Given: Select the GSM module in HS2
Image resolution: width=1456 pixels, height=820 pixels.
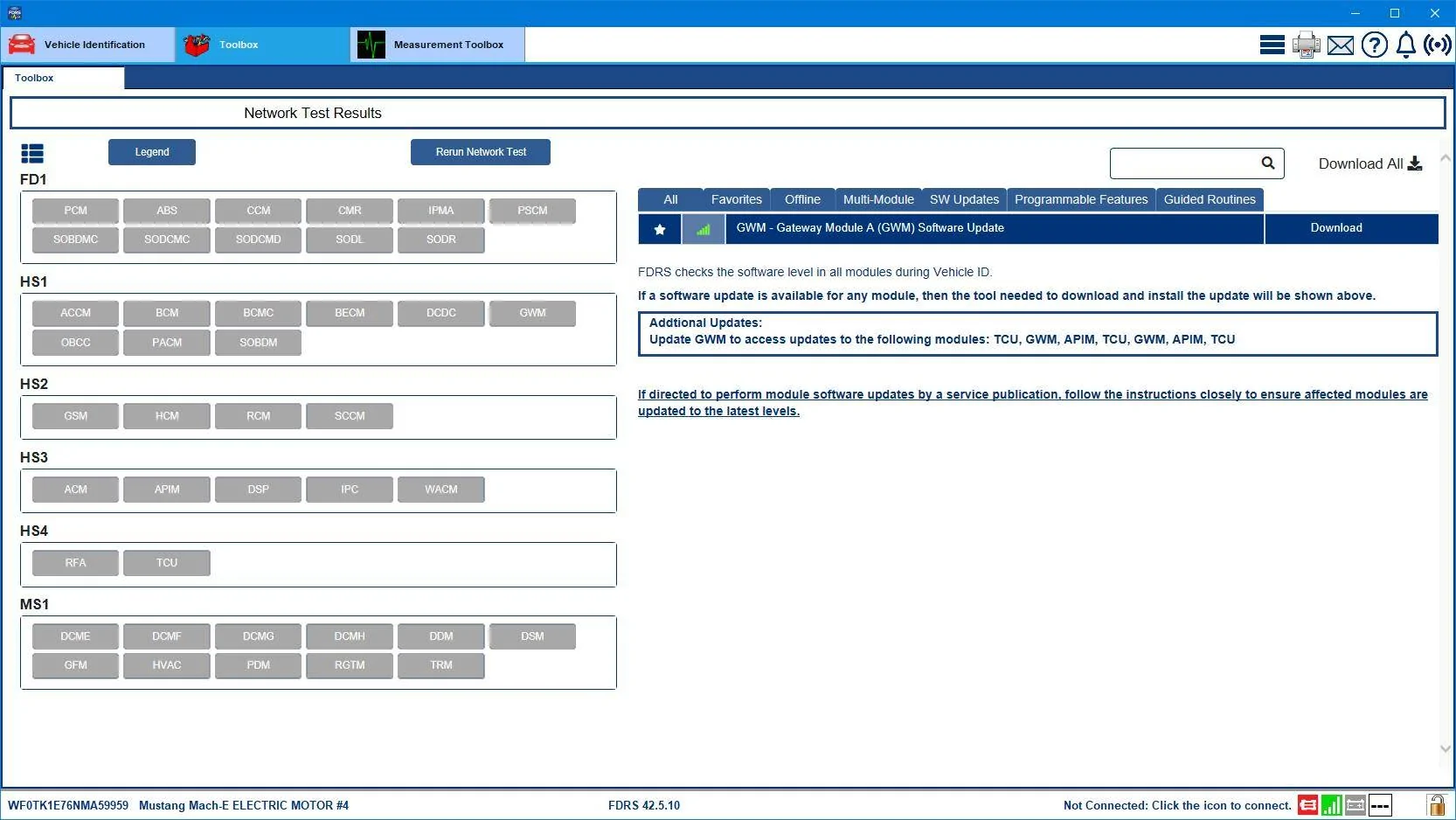Looking at the screenshot, I should point(76,416).
